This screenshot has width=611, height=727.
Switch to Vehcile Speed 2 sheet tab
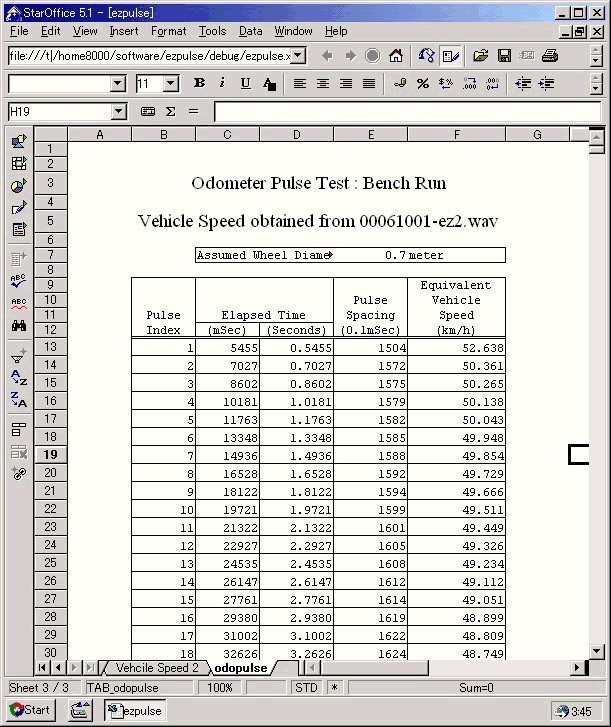[157, 668]
